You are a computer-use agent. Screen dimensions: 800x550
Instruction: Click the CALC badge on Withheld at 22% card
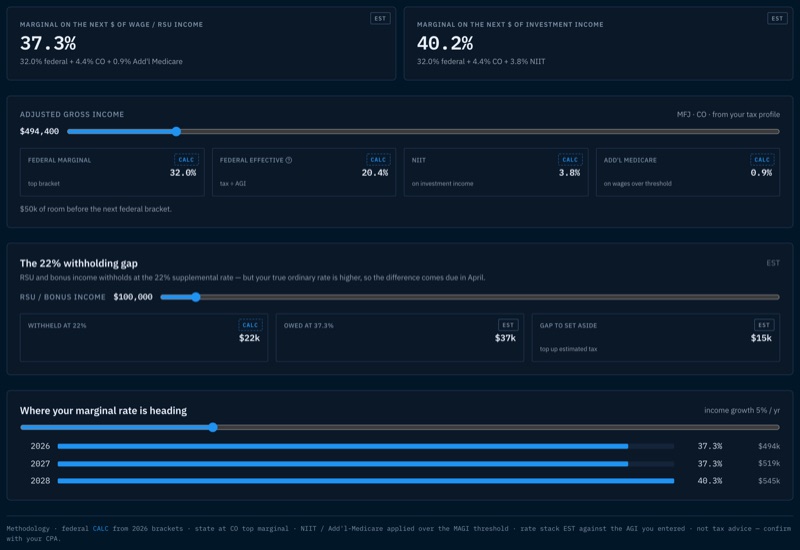pyautogui.click(x=250, y=325)
